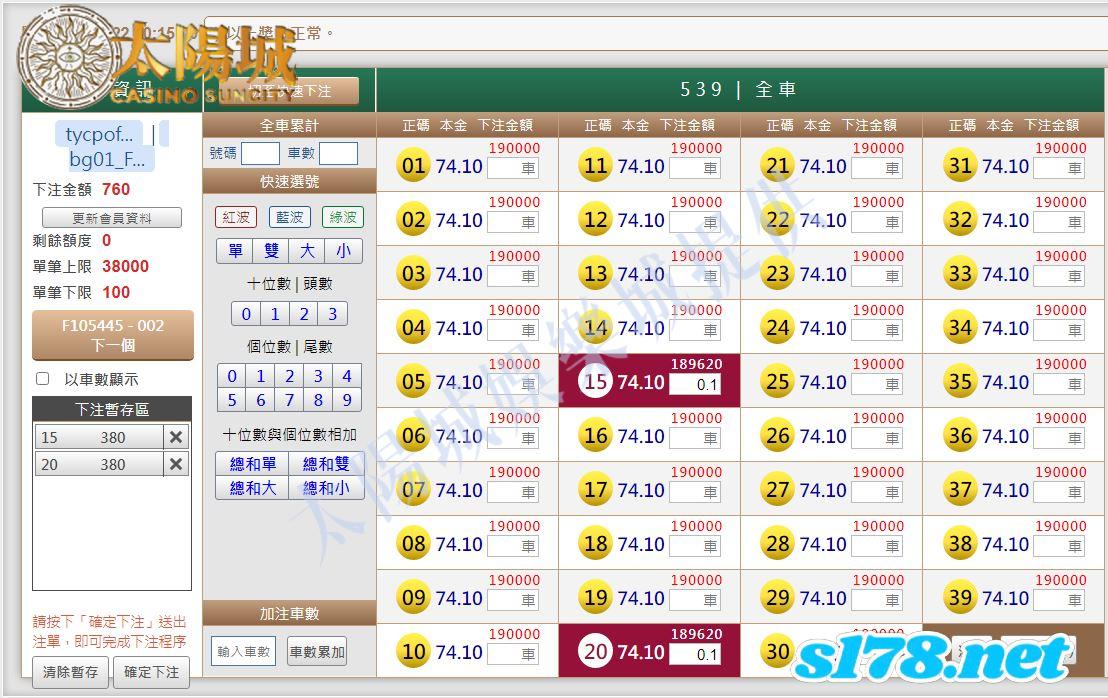Viewport: 1108px width, 698px height.
Task: Click the 車數累加 button
Action: (x=317, y=651)
